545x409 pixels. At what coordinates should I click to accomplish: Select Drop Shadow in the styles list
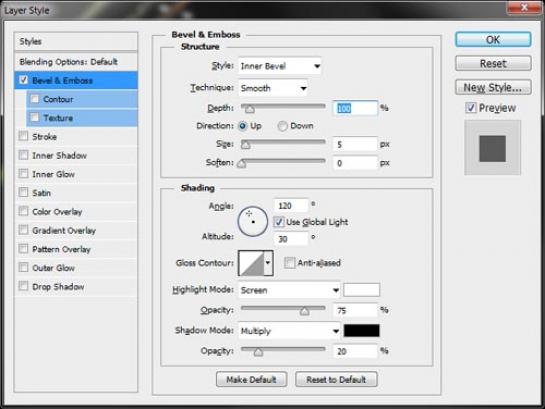pyautogui.click(x=58, y=287)
